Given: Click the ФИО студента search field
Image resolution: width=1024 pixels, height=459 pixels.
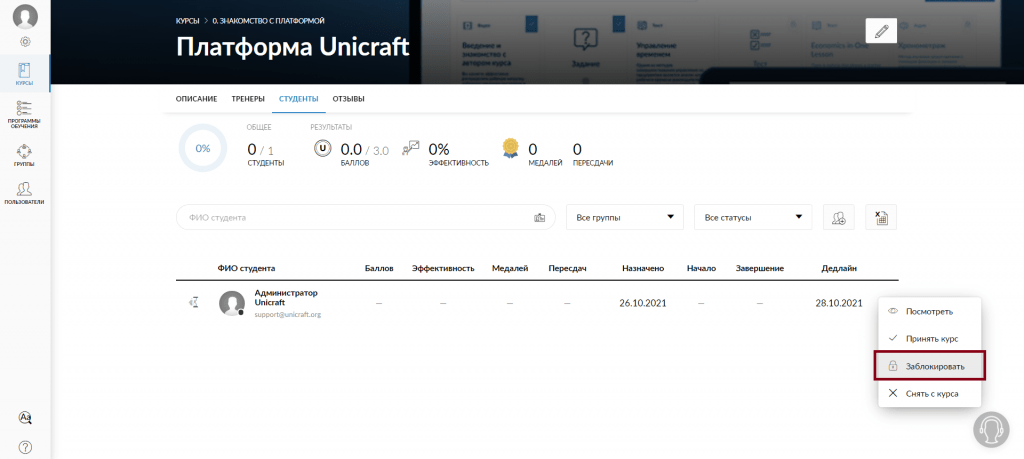Looking at the screenshot, I should [365, 217].
